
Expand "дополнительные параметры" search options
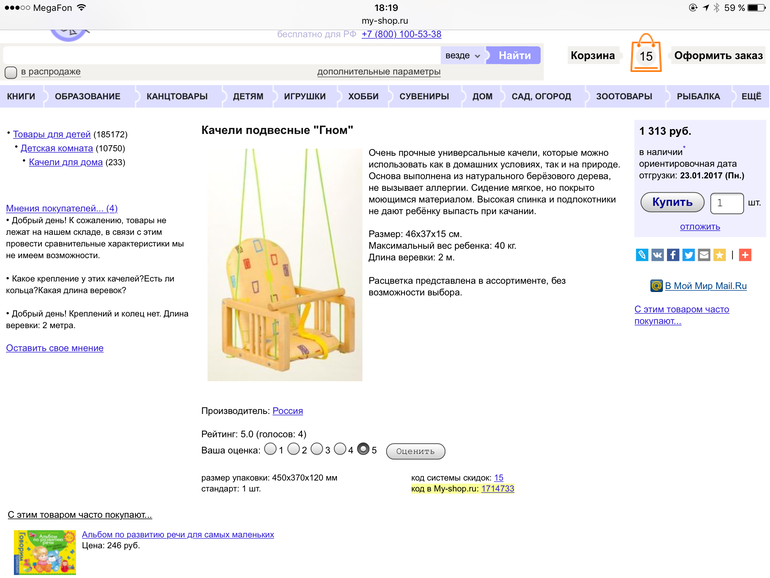[x=378, y=72]
